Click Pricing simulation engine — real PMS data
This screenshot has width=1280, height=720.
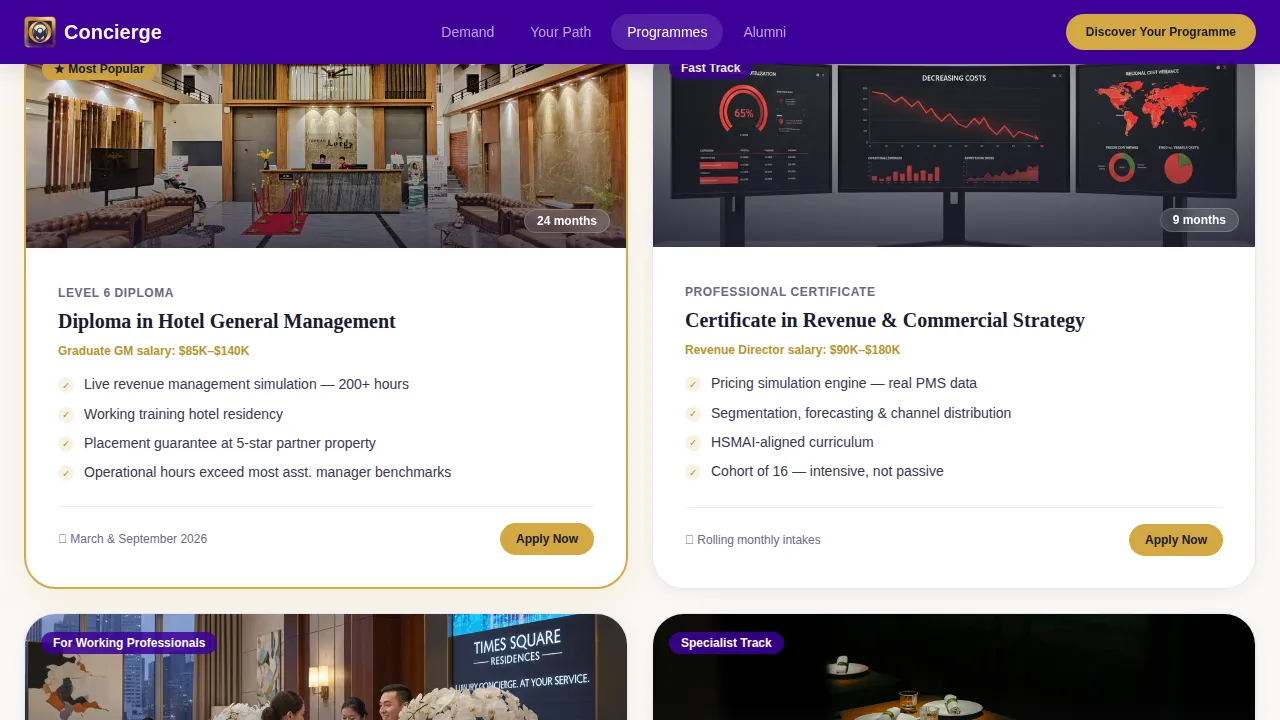(844, 383)
